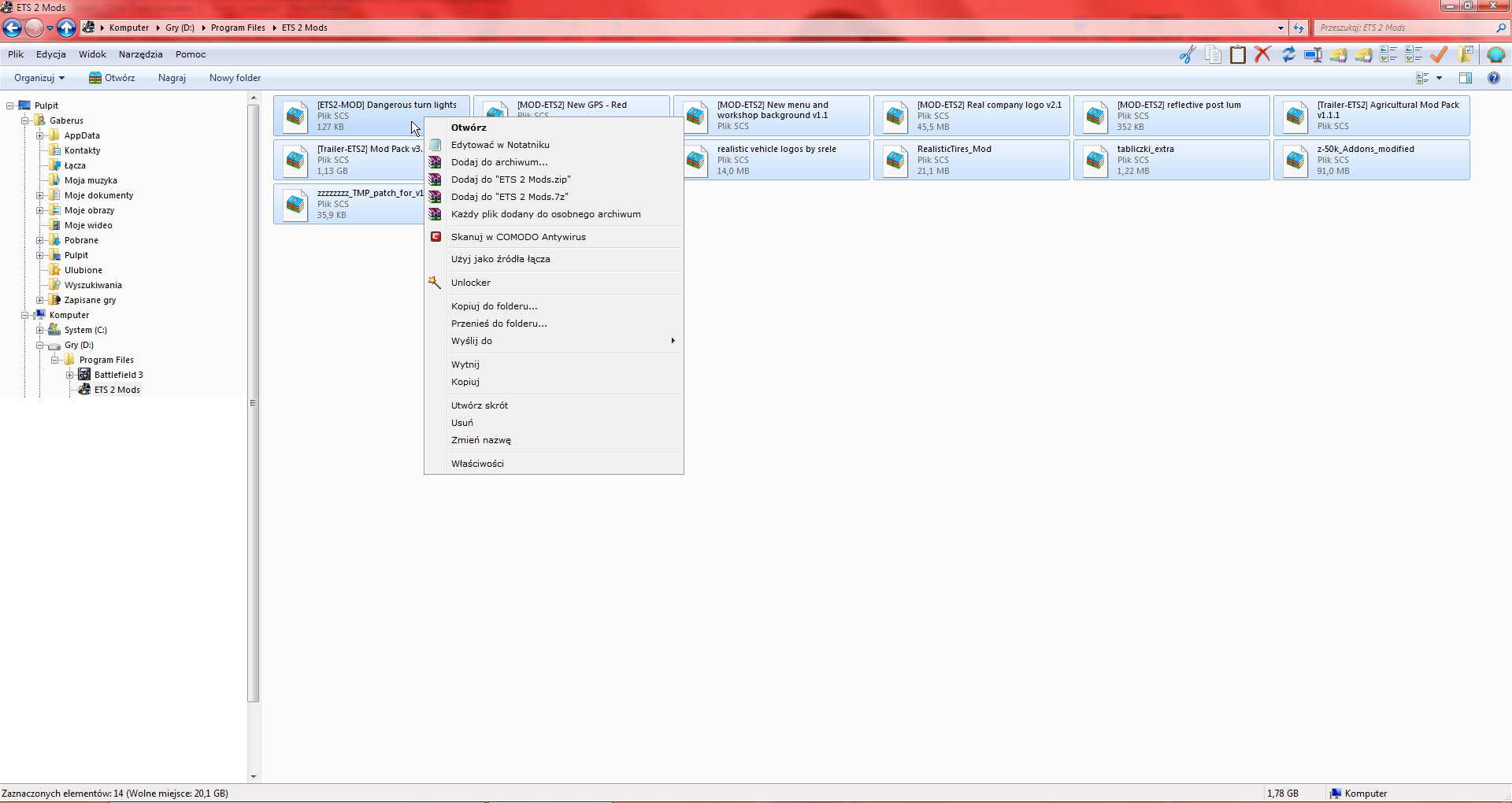The width and height of the screenshot is (1512, 803).
Task: Expand the Pobrane tree node
Action: (x=39, y=240)
